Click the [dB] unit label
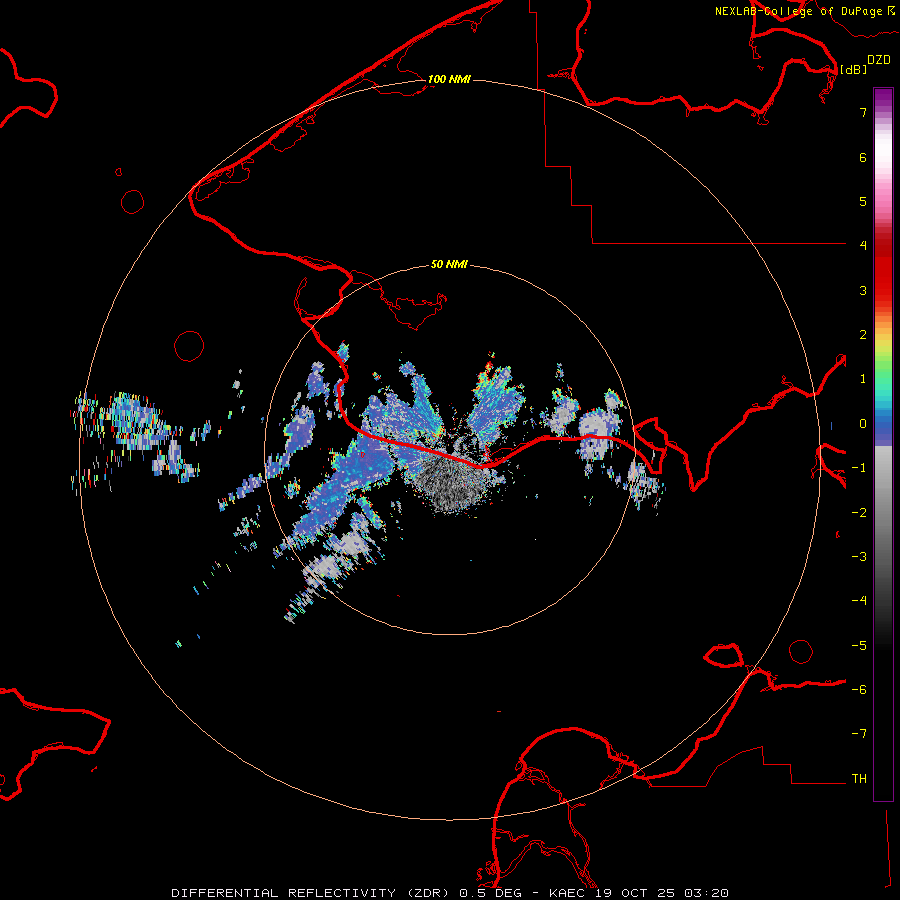The width and height of the screenshot is (900, 900). [853, 69]
